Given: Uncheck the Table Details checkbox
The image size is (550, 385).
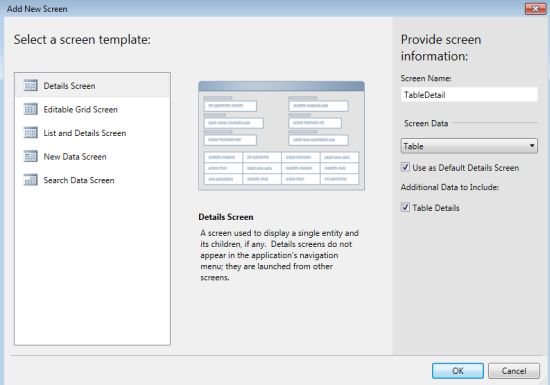Looking at the screenshot, I should [x=405, y=207].
